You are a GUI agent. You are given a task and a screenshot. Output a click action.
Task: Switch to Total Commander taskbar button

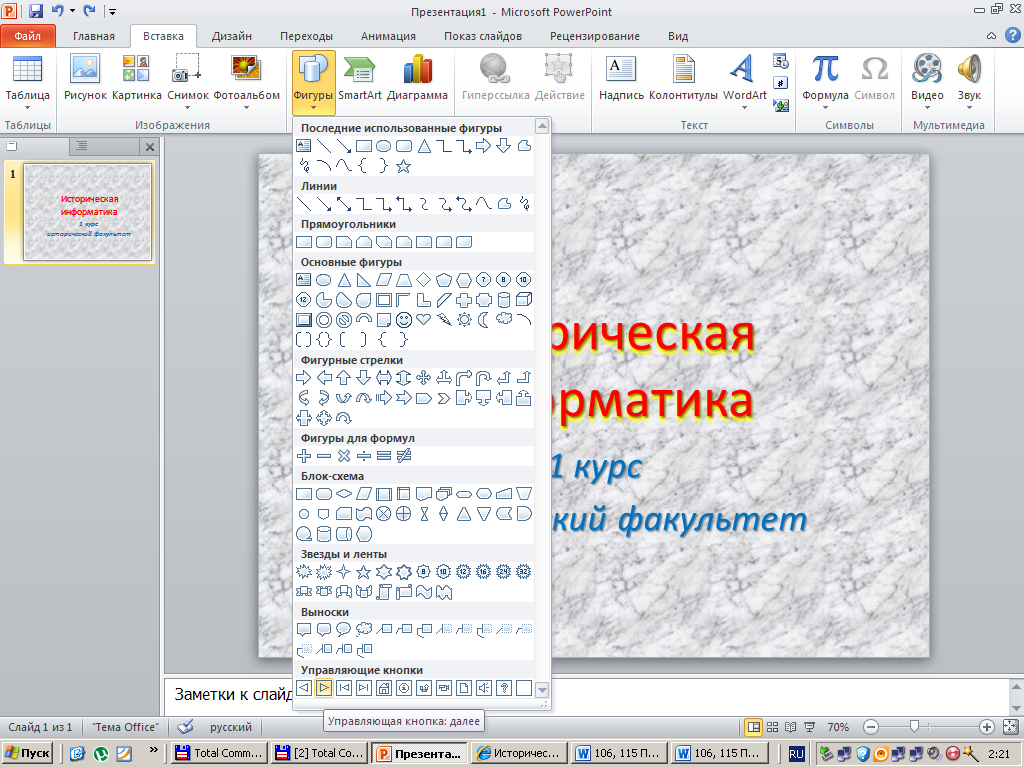219,753
